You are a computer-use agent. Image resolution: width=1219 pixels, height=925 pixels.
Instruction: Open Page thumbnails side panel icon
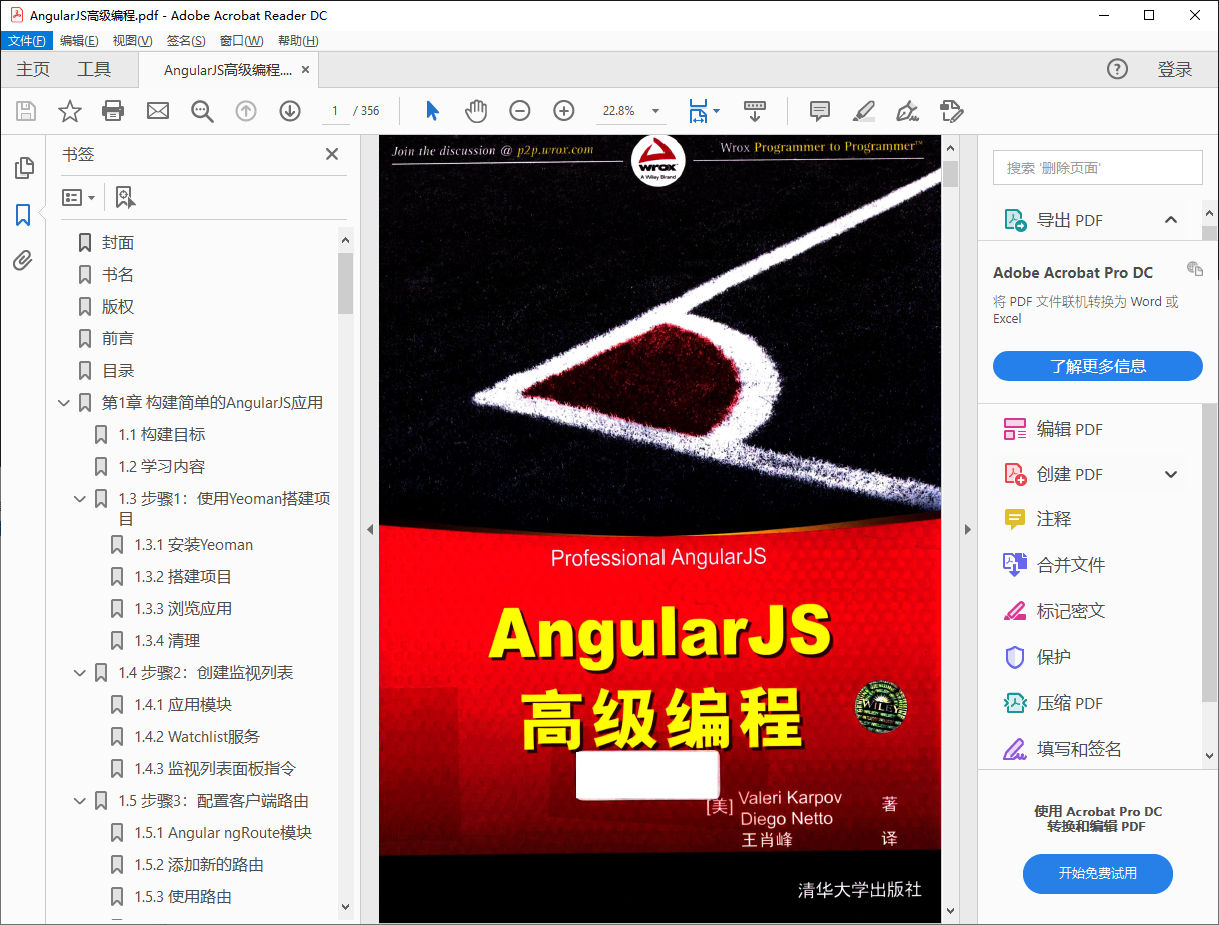[23, 168]
